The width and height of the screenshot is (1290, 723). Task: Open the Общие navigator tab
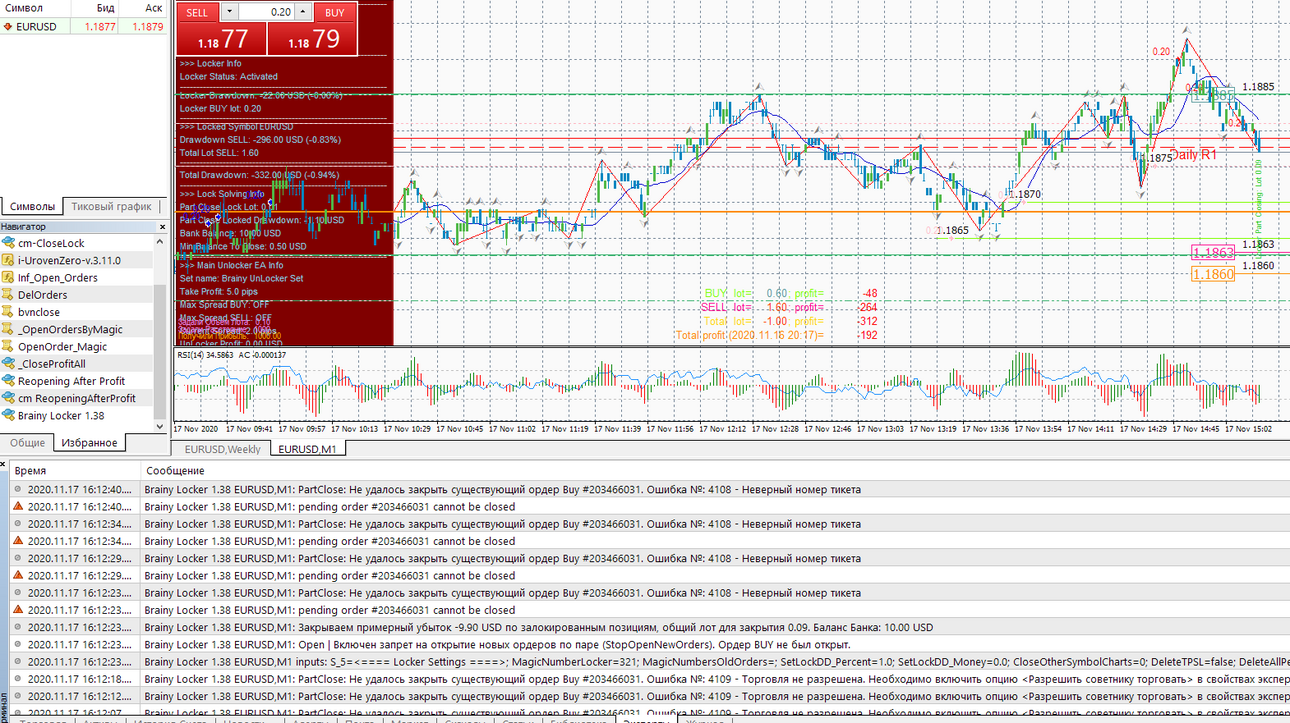pyautogui.click(x=27, y=442)
